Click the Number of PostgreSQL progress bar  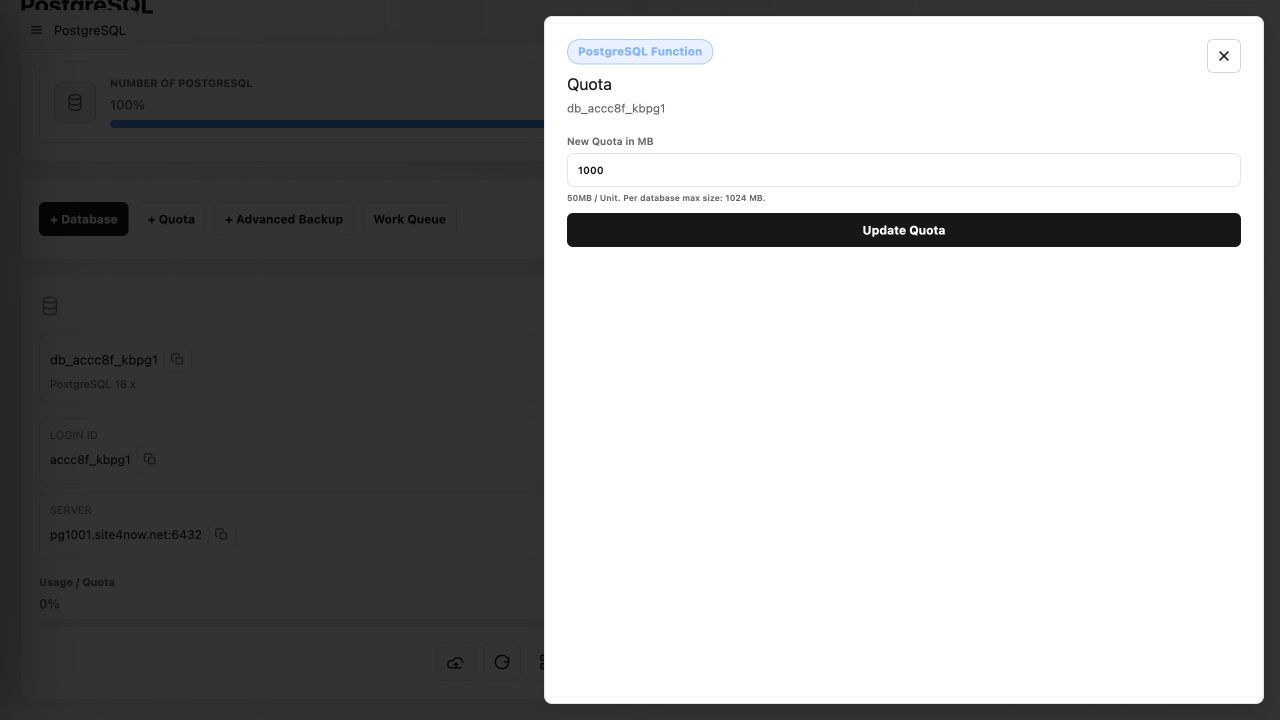click(x=327, y=124)
